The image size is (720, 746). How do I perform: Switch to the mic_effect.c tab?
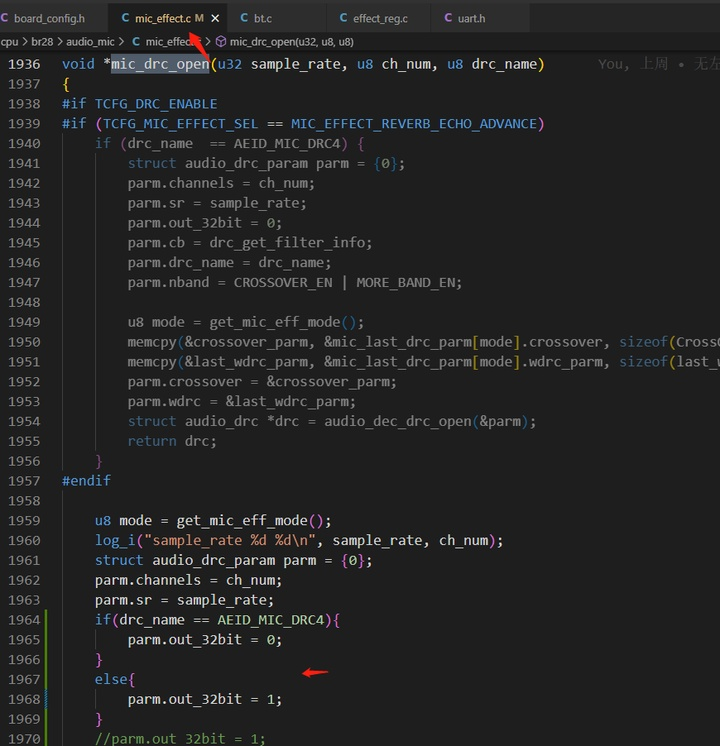[163, 19]
